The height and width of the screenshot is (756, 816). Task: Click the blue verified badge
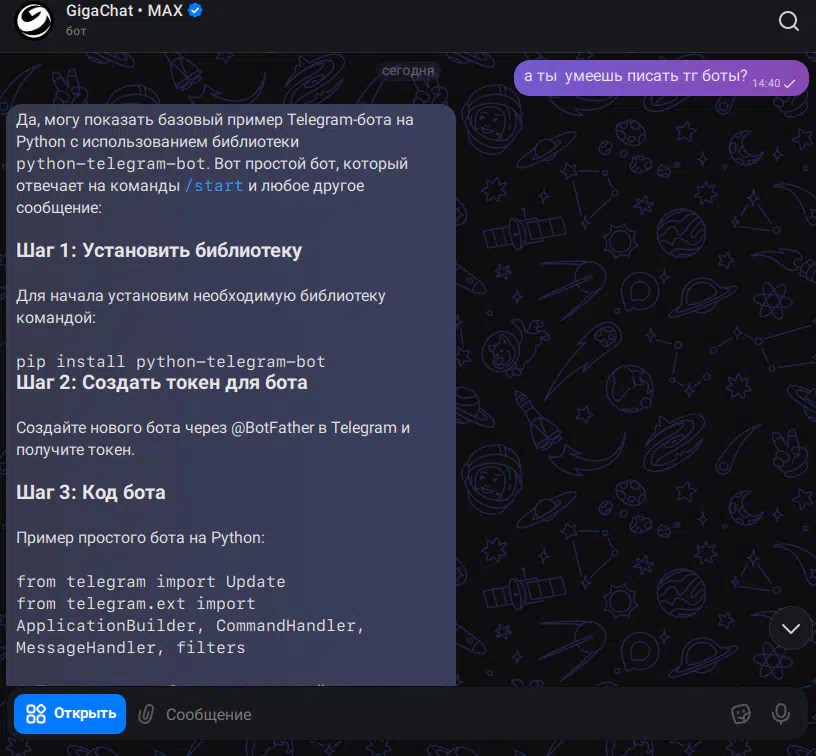[195, 10]
